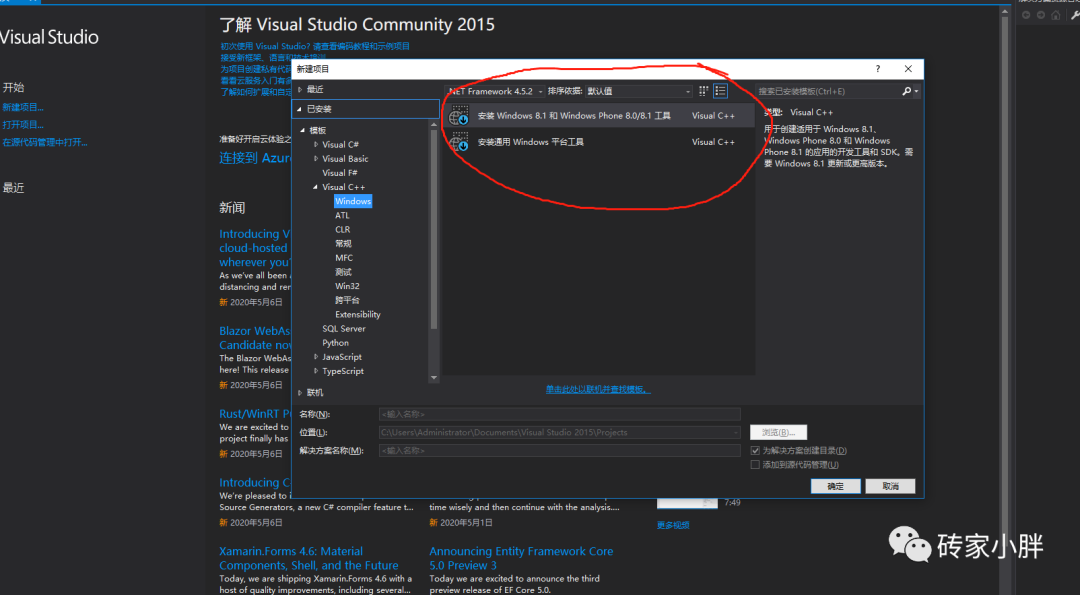Open Announcing Entity Framework Core article

tap(521, 559)
